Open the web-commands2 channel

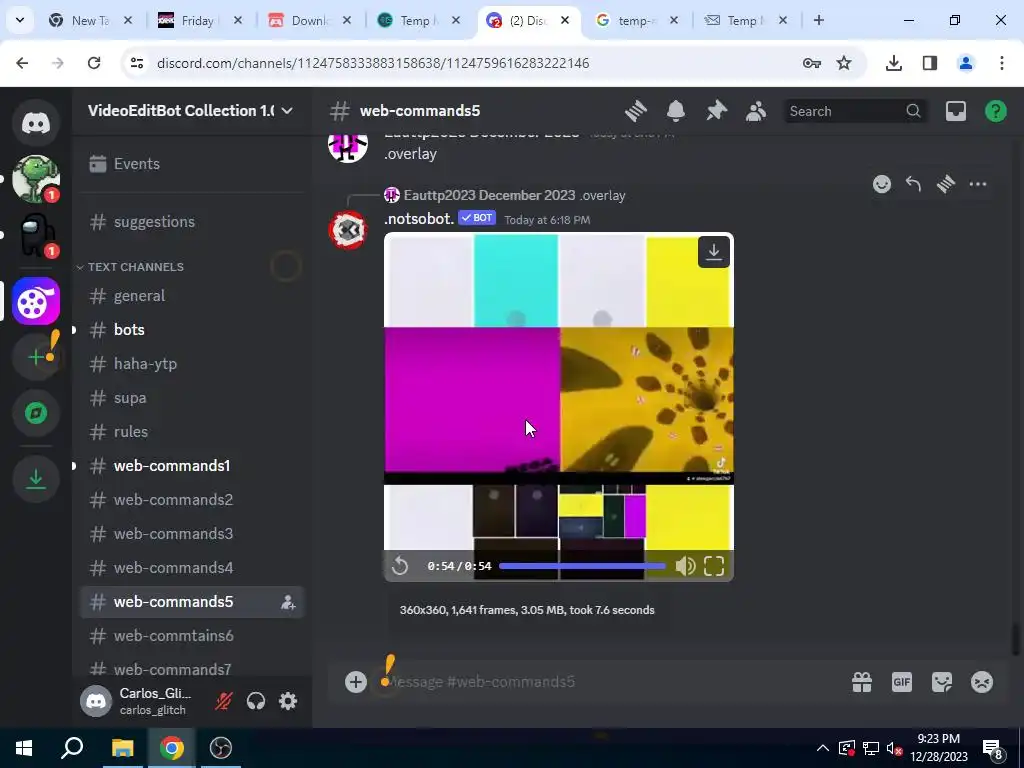(191, 500)
